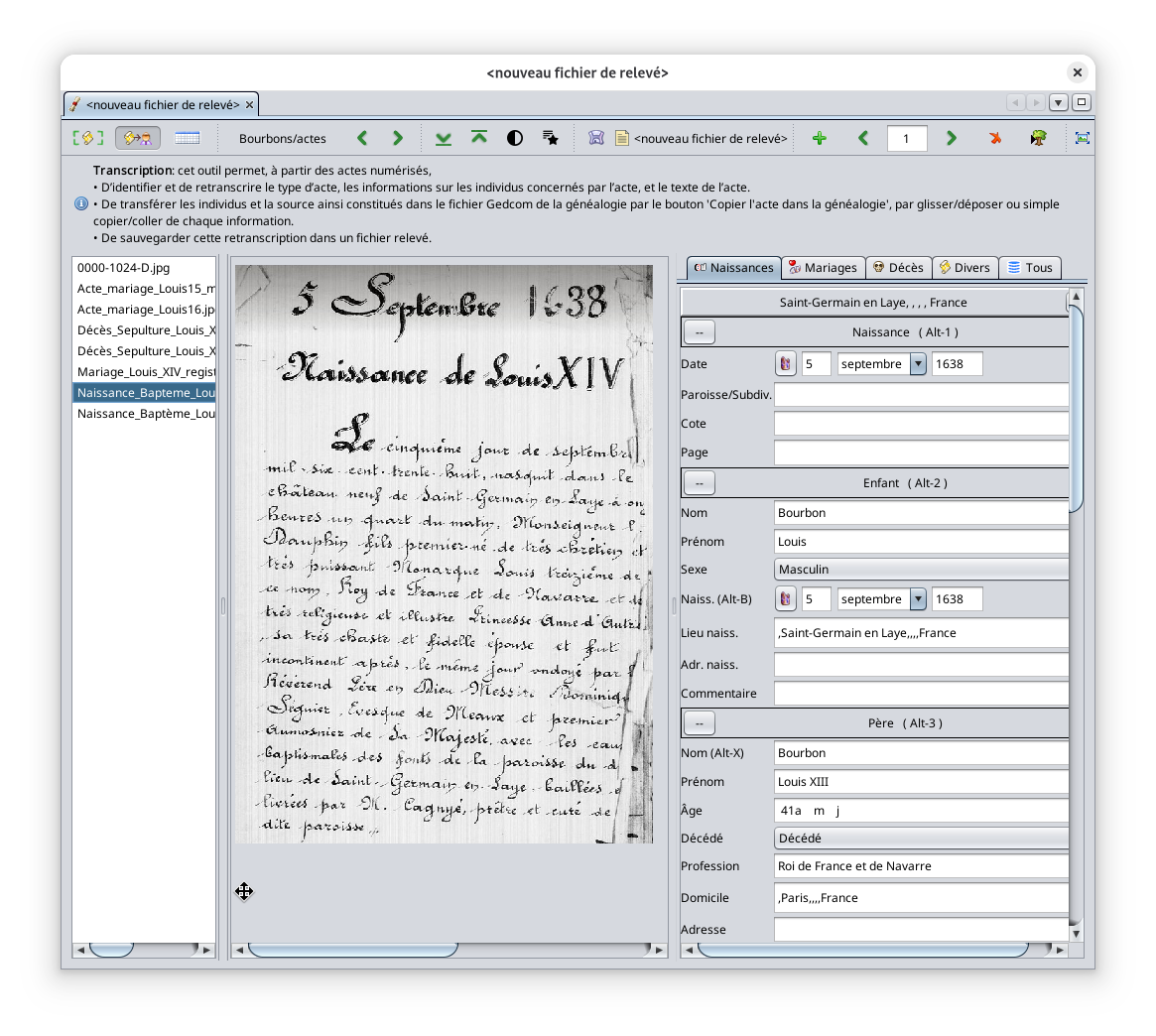Click the Domicile field with Paris

(x=921, y=897)
